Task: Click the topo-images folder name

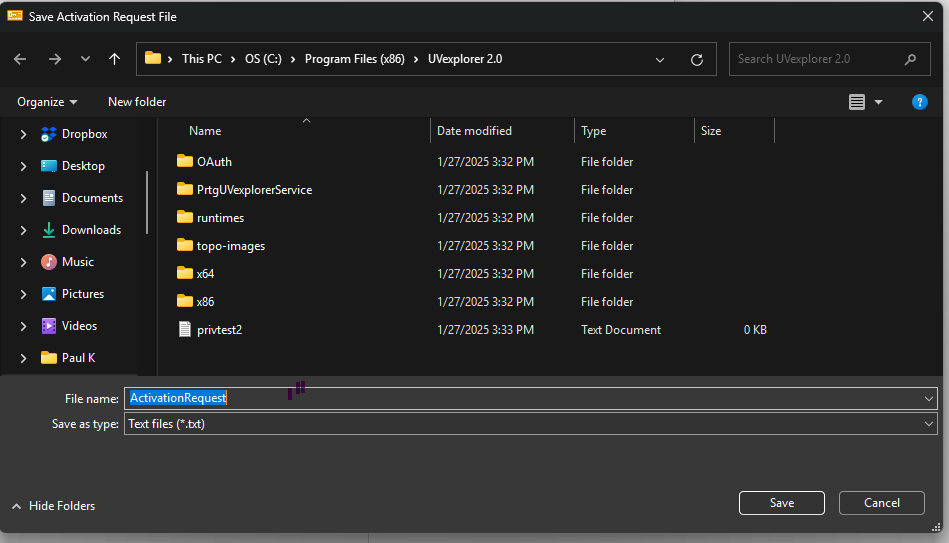Action: point(231,246)
